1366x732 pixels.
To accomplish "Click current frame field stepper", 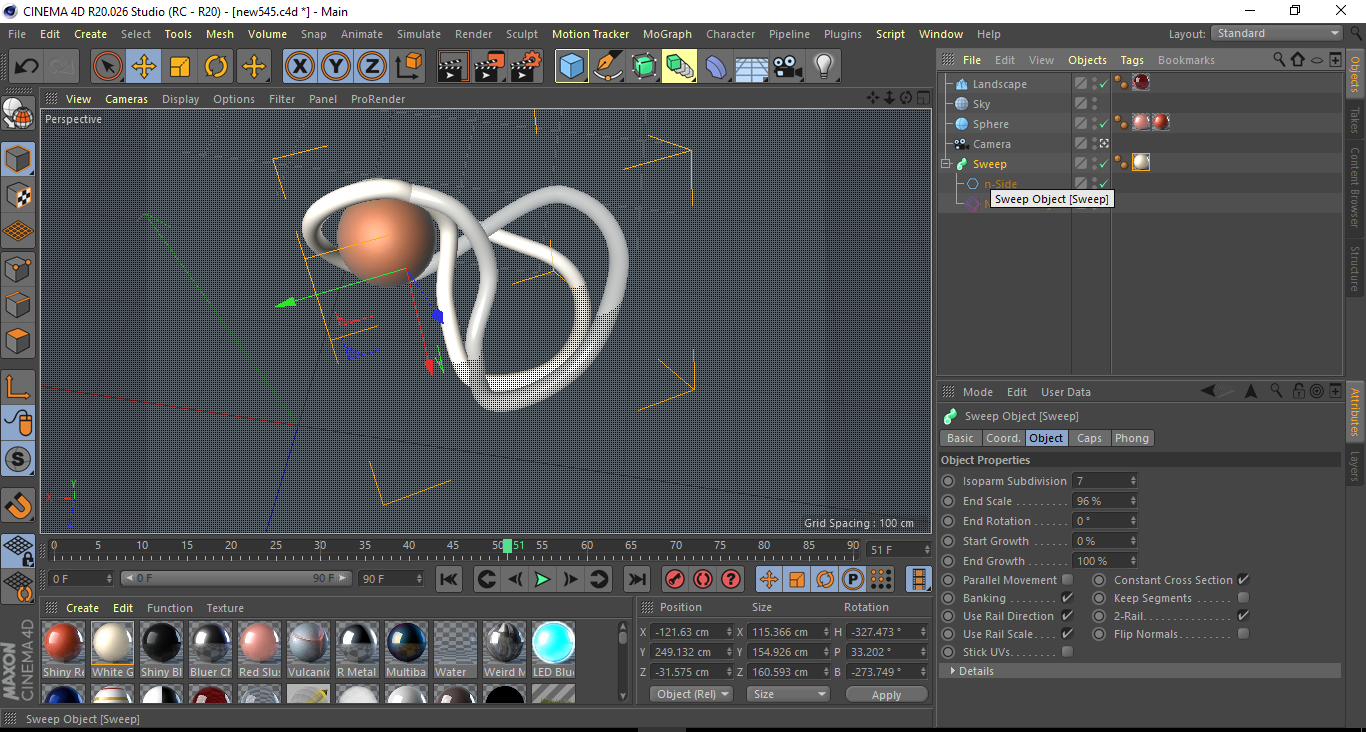I will coord(926,550).
